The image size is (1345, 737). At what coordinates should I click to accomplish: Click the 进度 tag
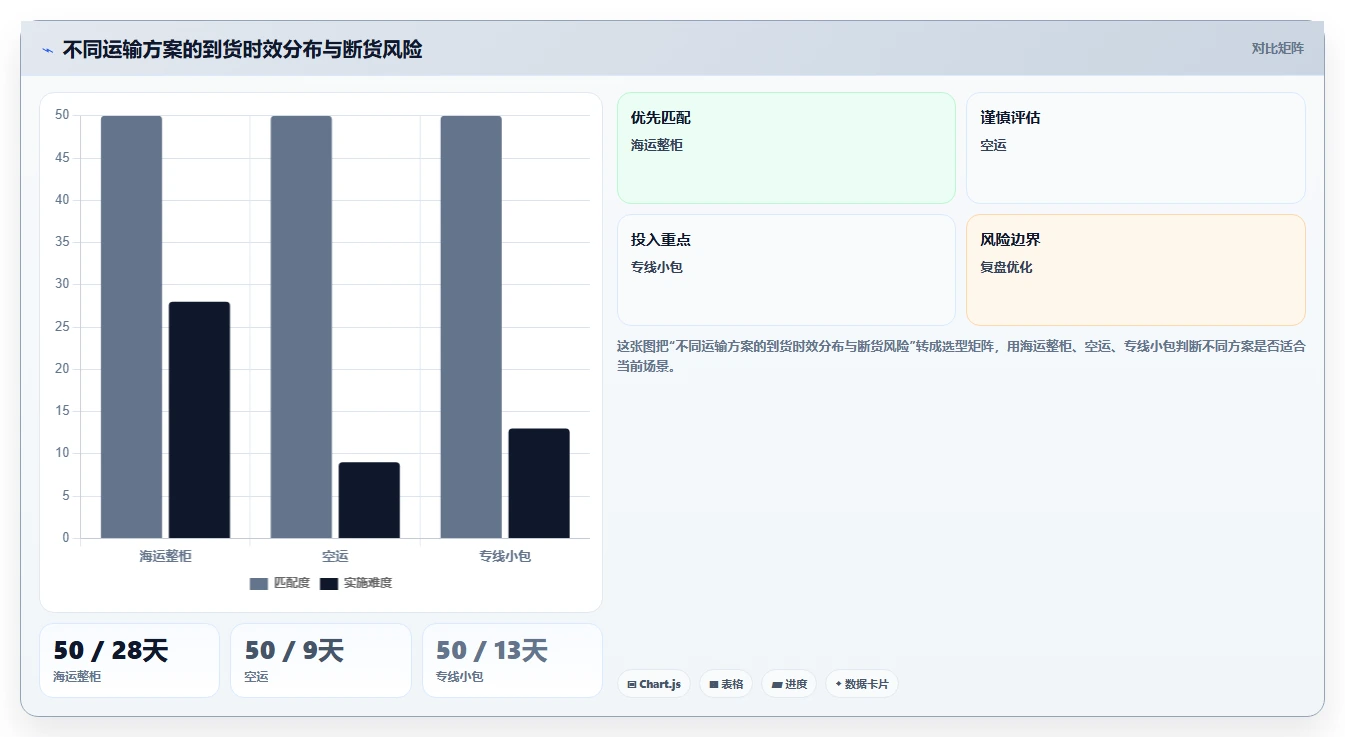pos(789,684)
